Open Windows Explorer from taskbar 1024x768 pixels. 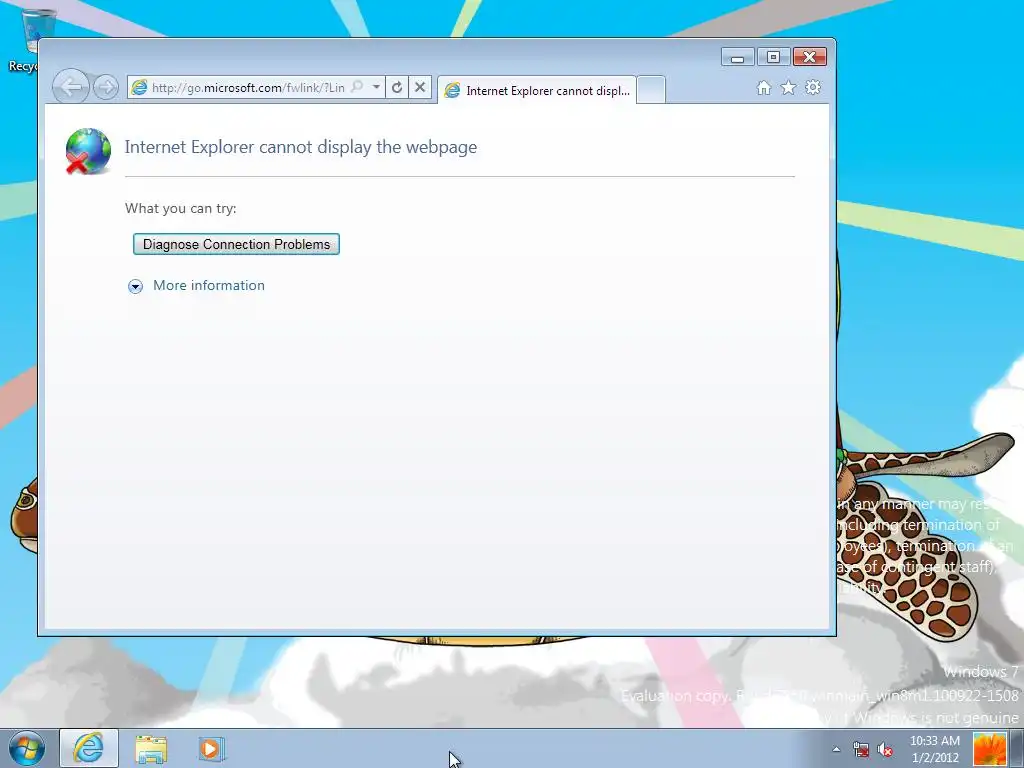coord(151,749)
